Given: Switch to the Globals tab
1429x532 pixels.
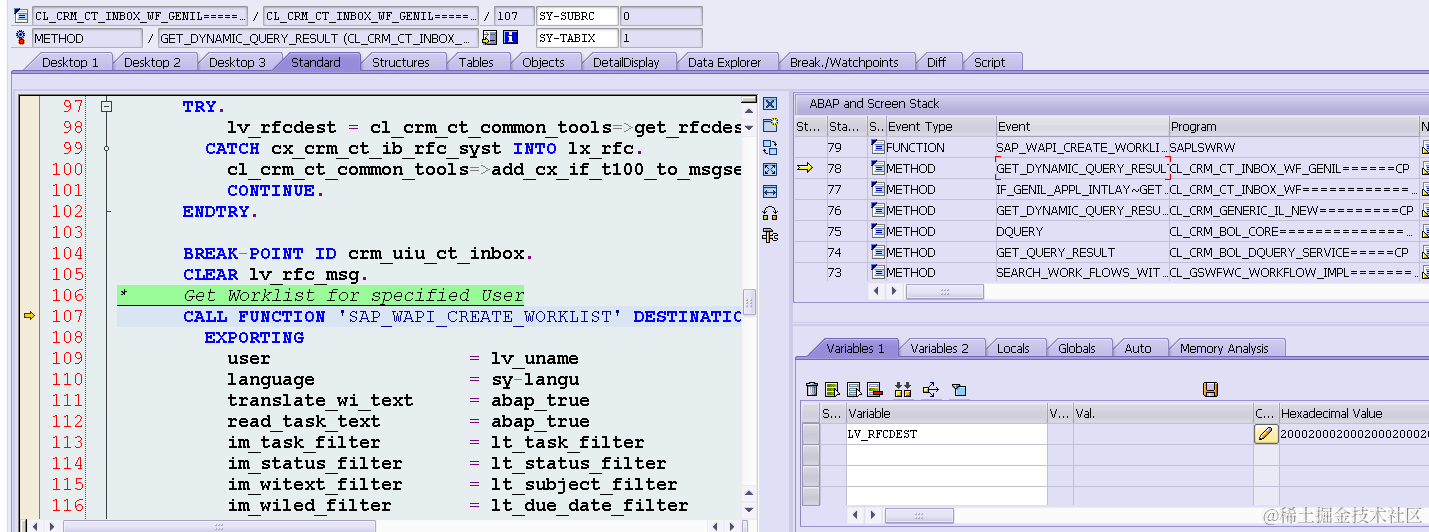Looking at the screenshot, I should (1077, 348).
